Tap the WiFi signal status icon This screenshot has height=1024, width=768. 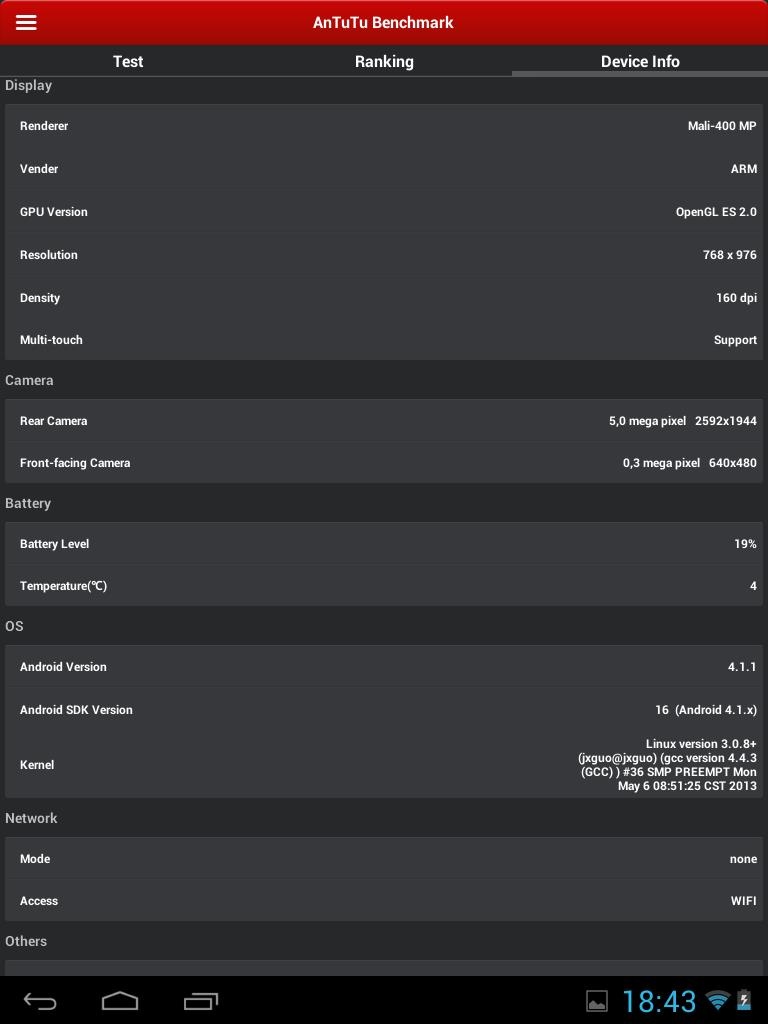[717, 1000]
